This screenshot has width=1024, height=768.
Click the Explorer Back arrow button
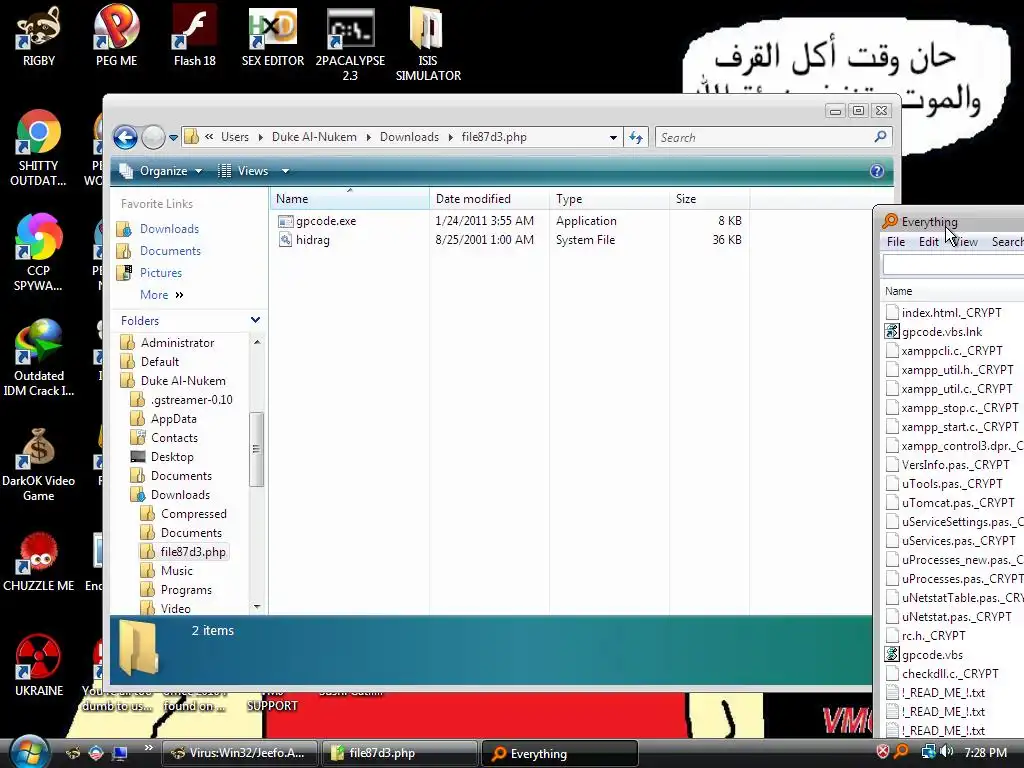click(x=125, y=137)
